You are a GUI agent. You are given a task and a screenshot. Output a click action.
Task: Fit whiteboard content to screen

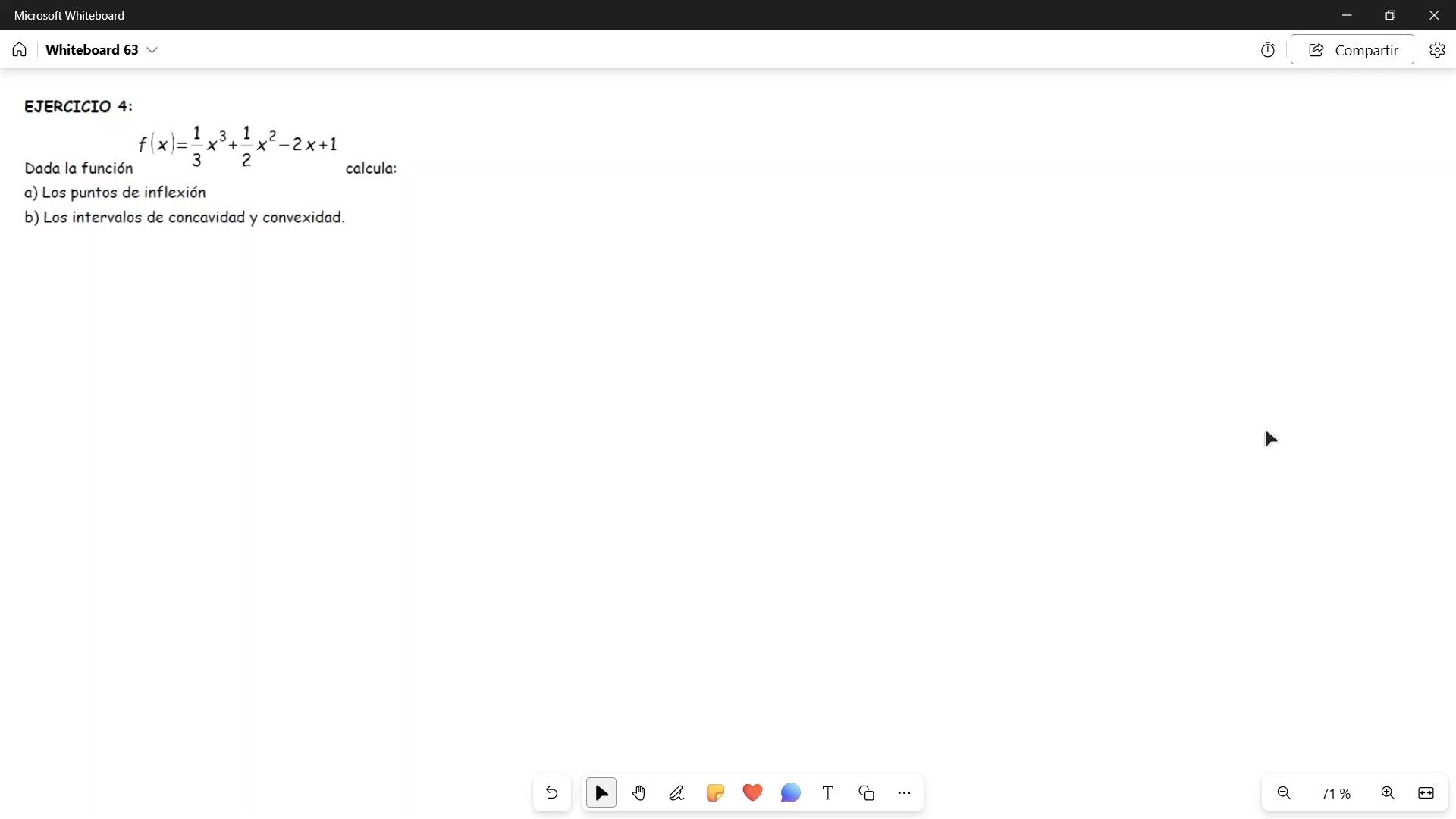(1426, 793)
